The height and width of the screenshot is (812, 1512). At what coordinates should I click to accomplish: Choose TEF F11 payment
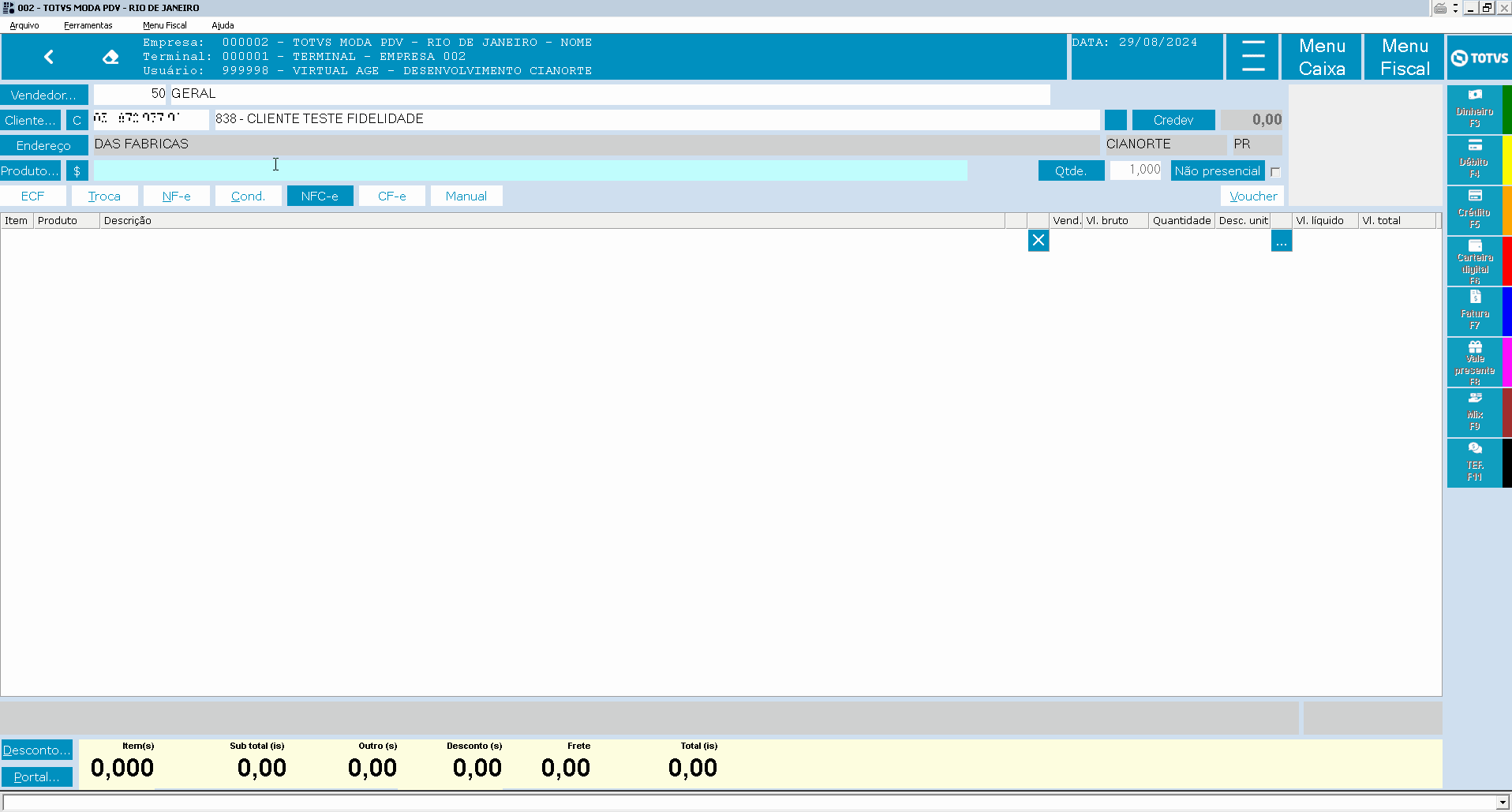click(1474, 462)
